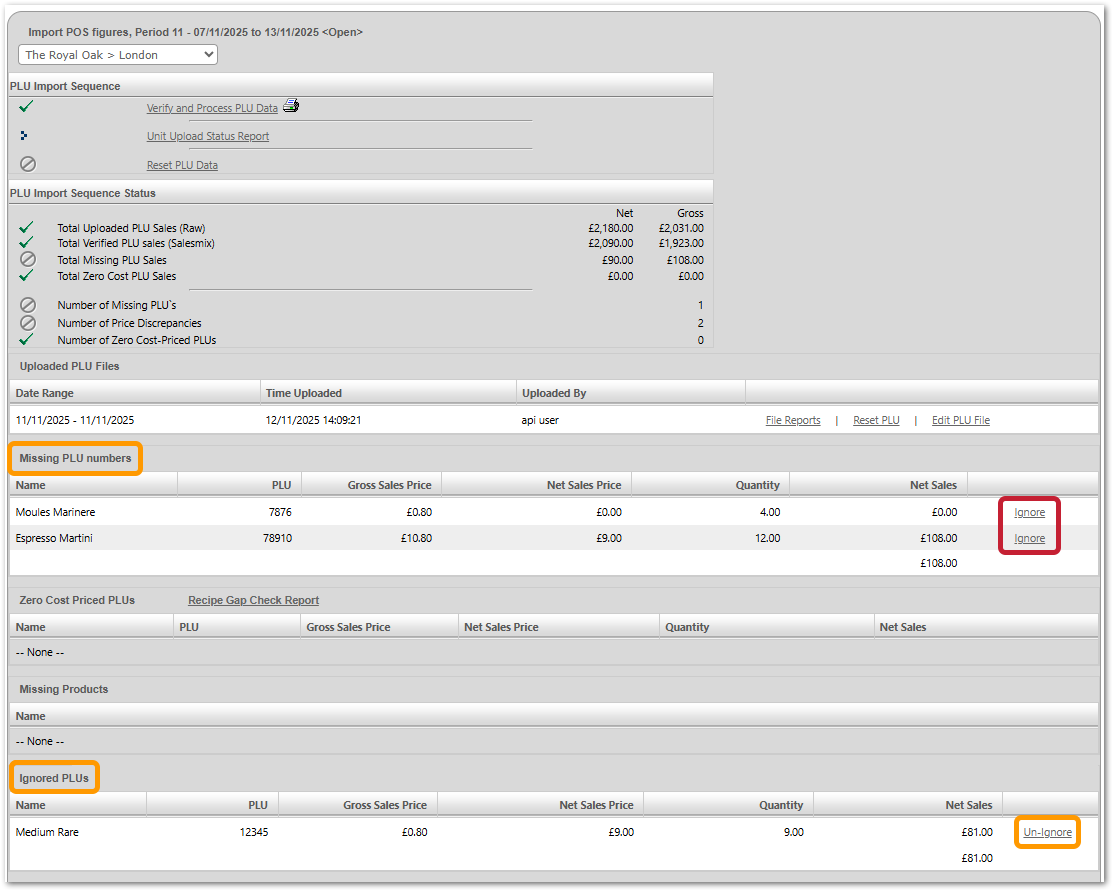The width and height of the screenshot is (1113, 891).
Task: Click the prohibited icon for Total Missing PLU Sales
Action: pos(28,259)
